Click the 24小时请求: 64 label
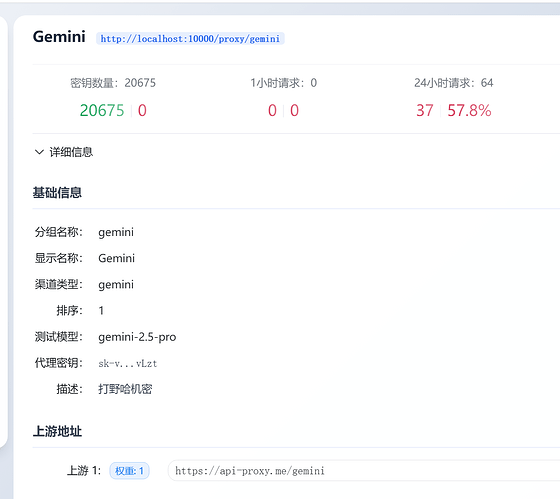This screenshot has height=499, width=560. [454, 83]
